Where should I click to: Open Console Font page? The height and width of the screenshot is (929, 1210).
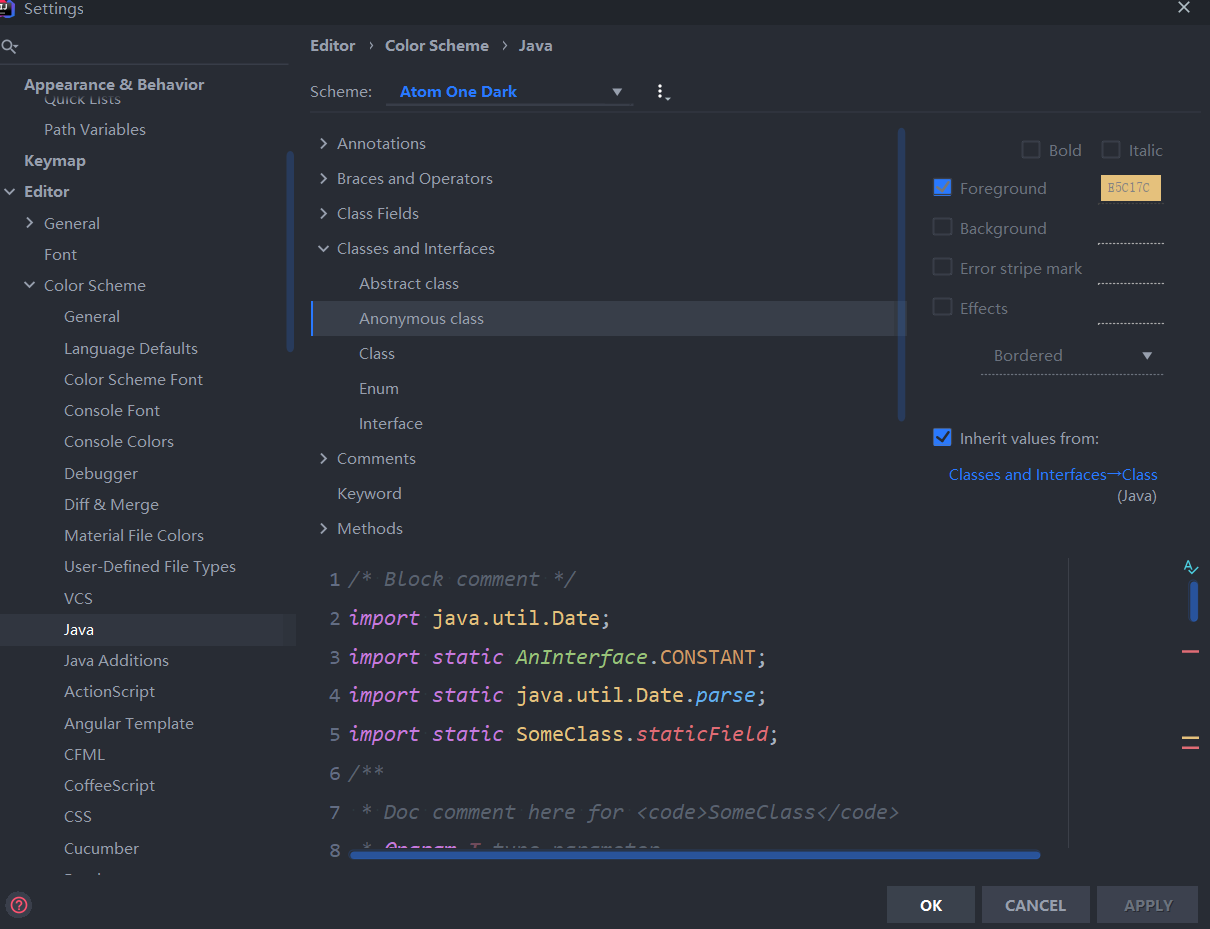tap(112, 411)
